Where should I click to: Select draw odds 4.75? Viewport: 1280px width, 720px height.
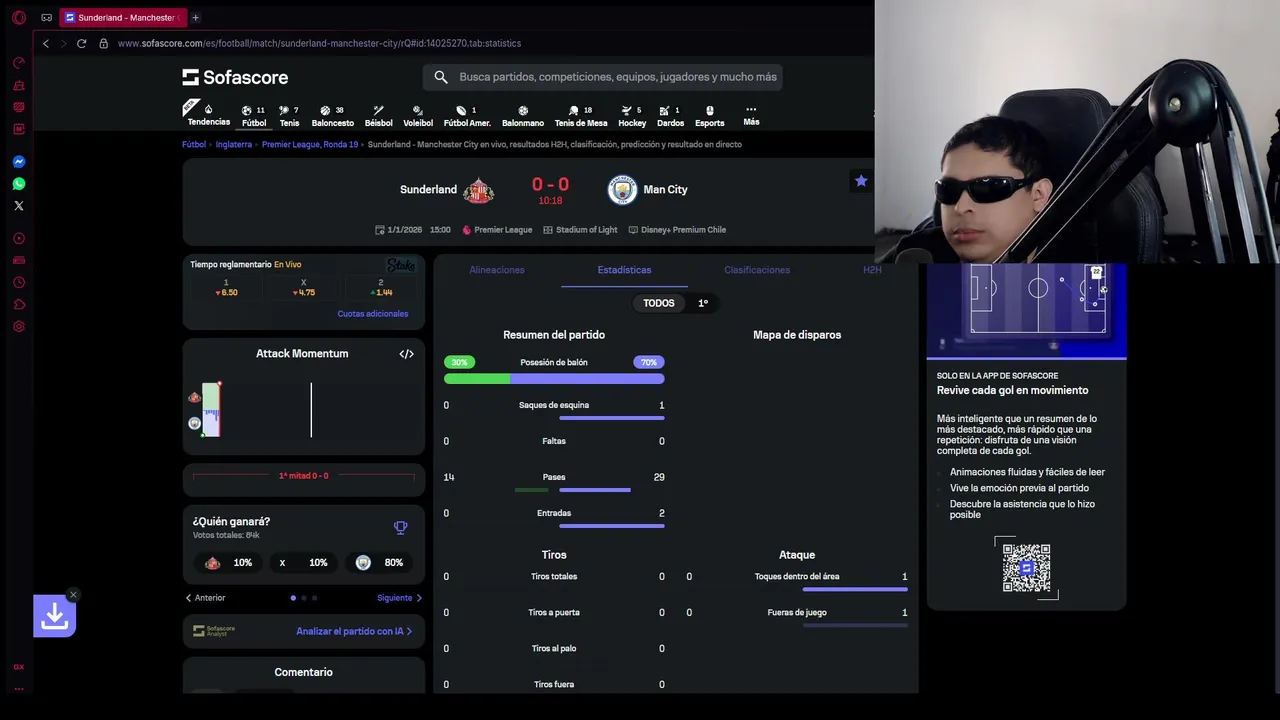coord(304,288)
